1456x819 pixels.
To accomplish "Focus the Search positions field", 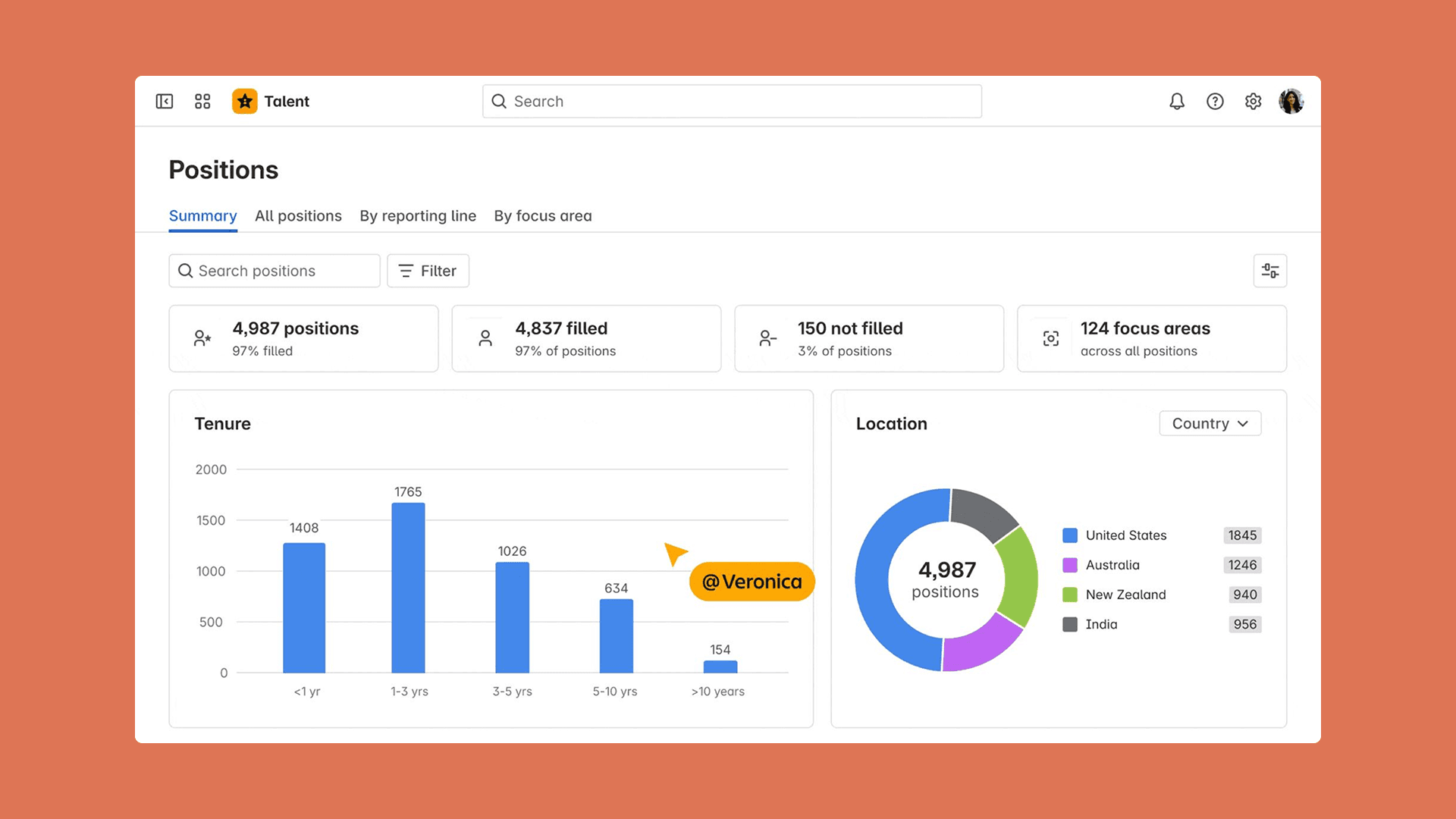I will pos(275,271).
